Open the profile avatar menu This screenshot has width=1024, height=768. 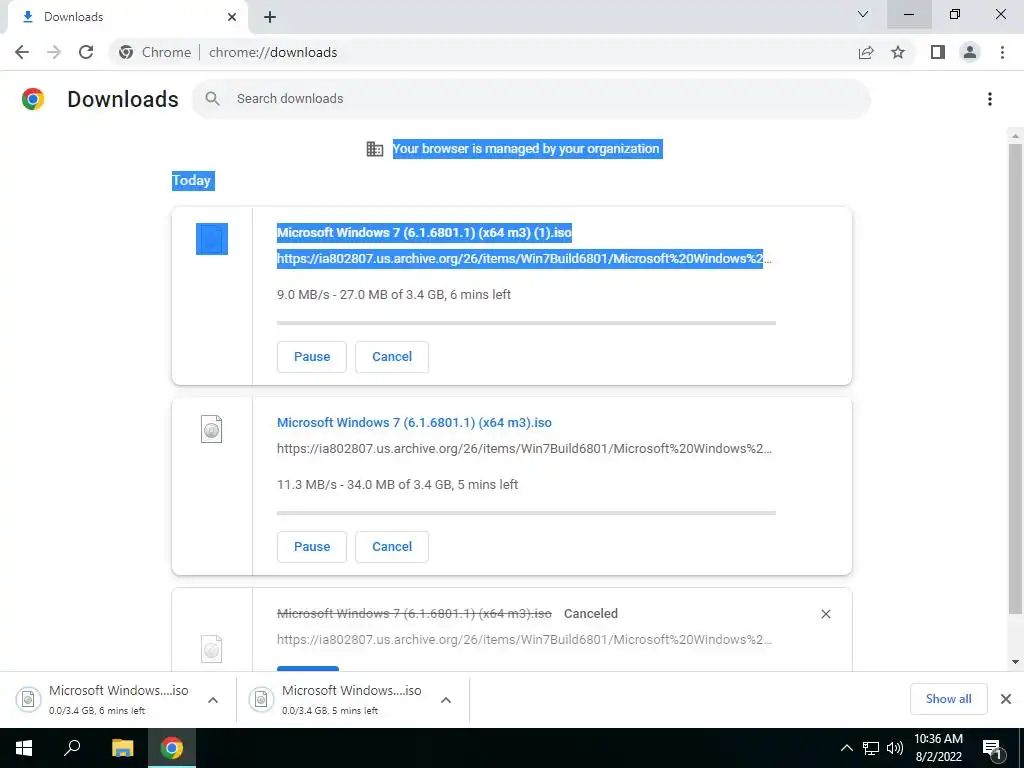(x=970, y=52)
